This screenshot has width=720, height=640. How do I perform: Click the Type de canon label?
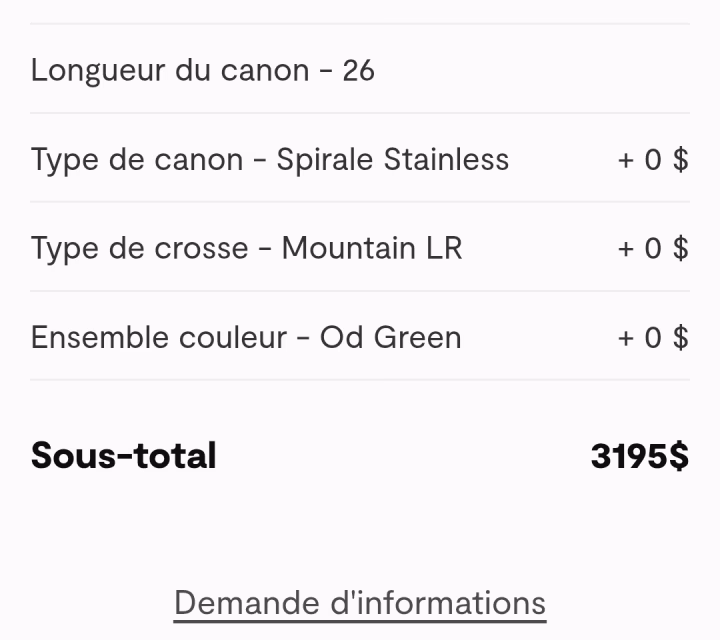pyautogui.click(x=137, y=160)
